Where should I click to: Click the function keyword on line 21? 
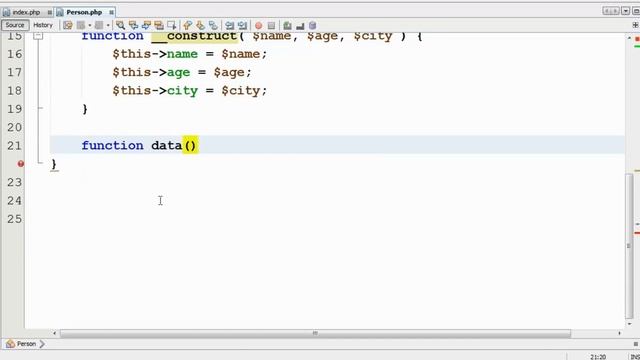click(112, 146)
